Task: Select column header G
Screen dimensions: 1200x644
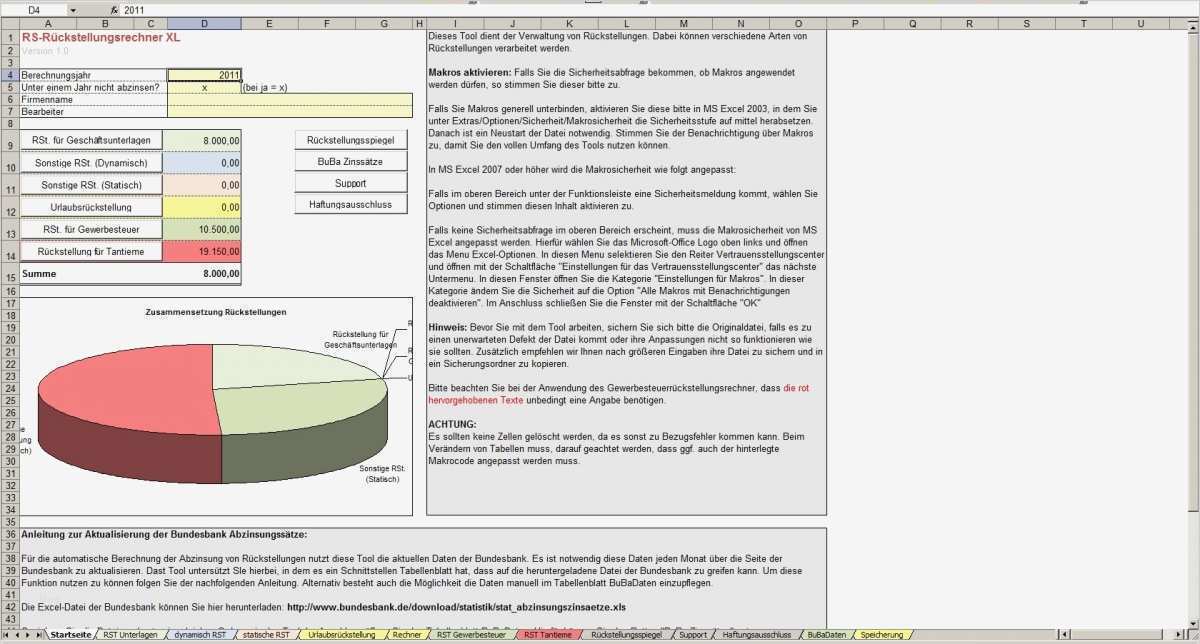Action: 385,23
